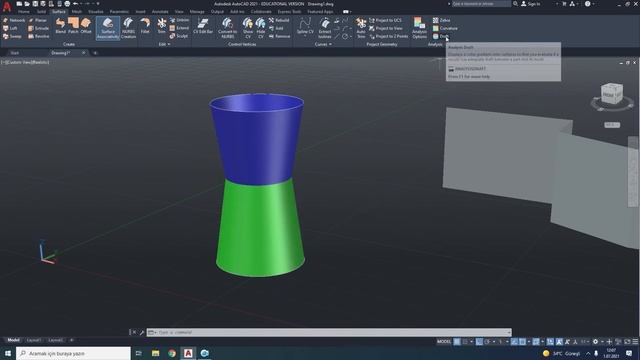Select the Extrude surface tool
The height and width of the screenshot is (360, 640).
point(38,28)
